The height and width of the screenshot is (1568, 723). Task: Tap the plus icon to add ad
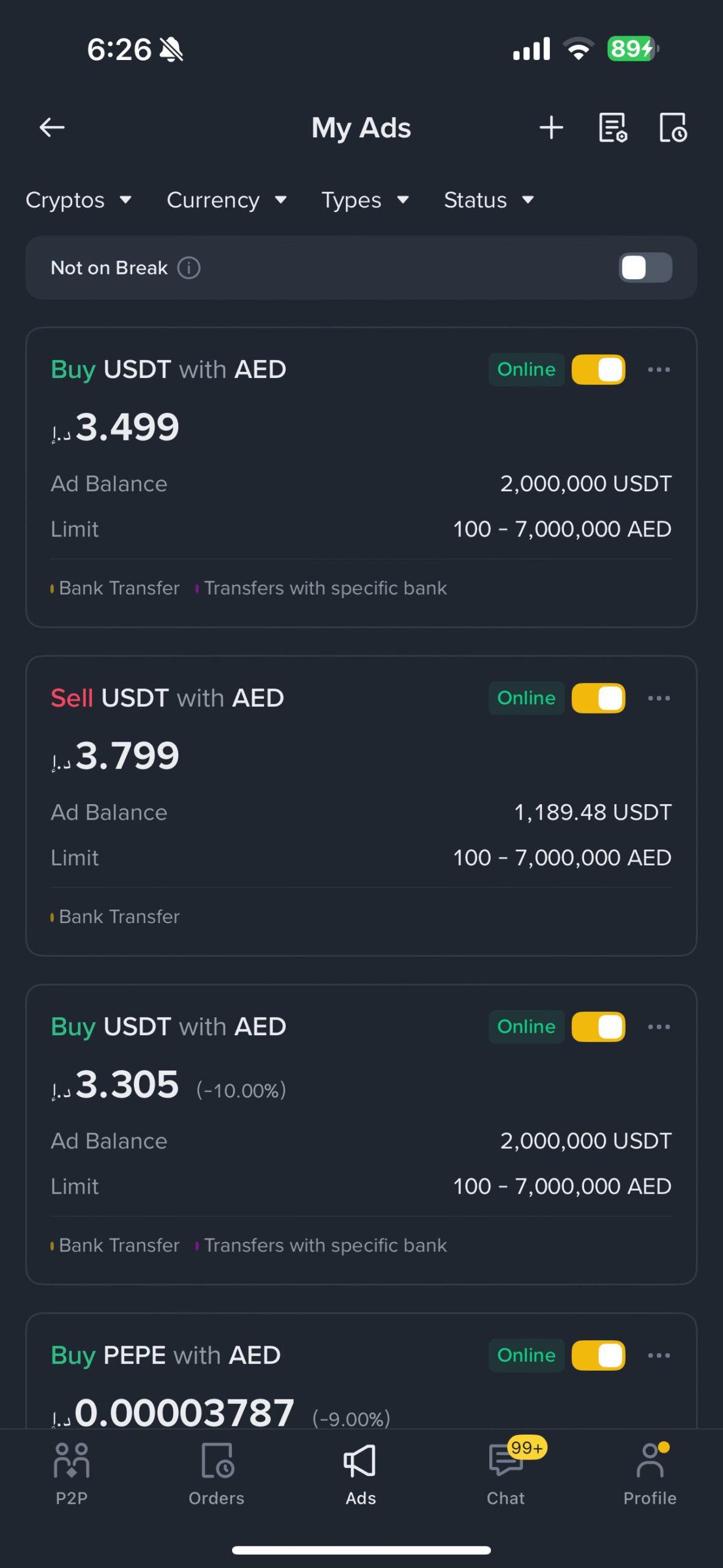[x=551, y=127]
